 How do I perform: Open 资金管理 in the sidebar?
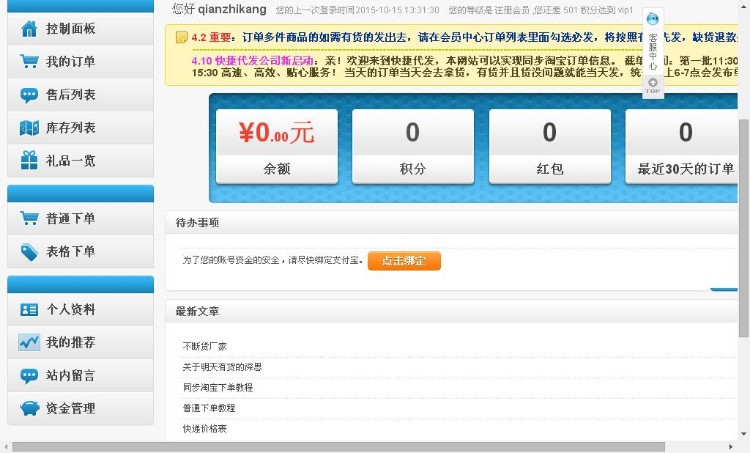[80, 409]
